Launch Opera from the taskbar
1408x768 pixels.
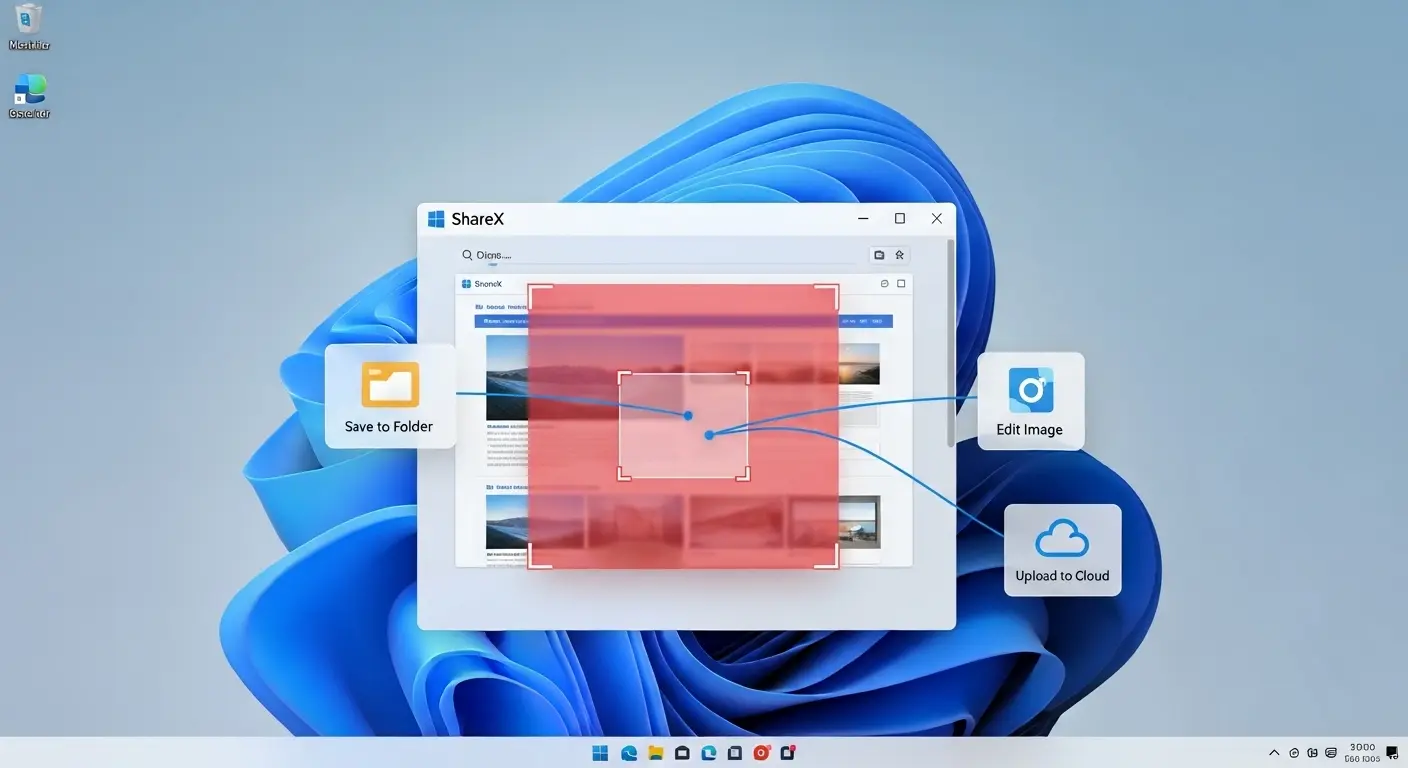(761, 752)
